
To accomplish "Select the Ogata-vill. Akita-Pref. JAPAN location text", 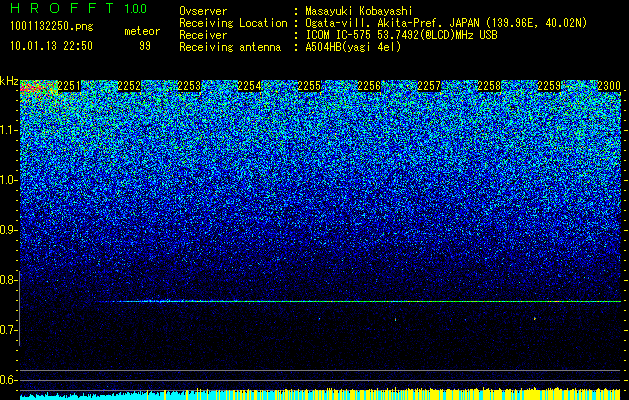I will click(446, 23).
